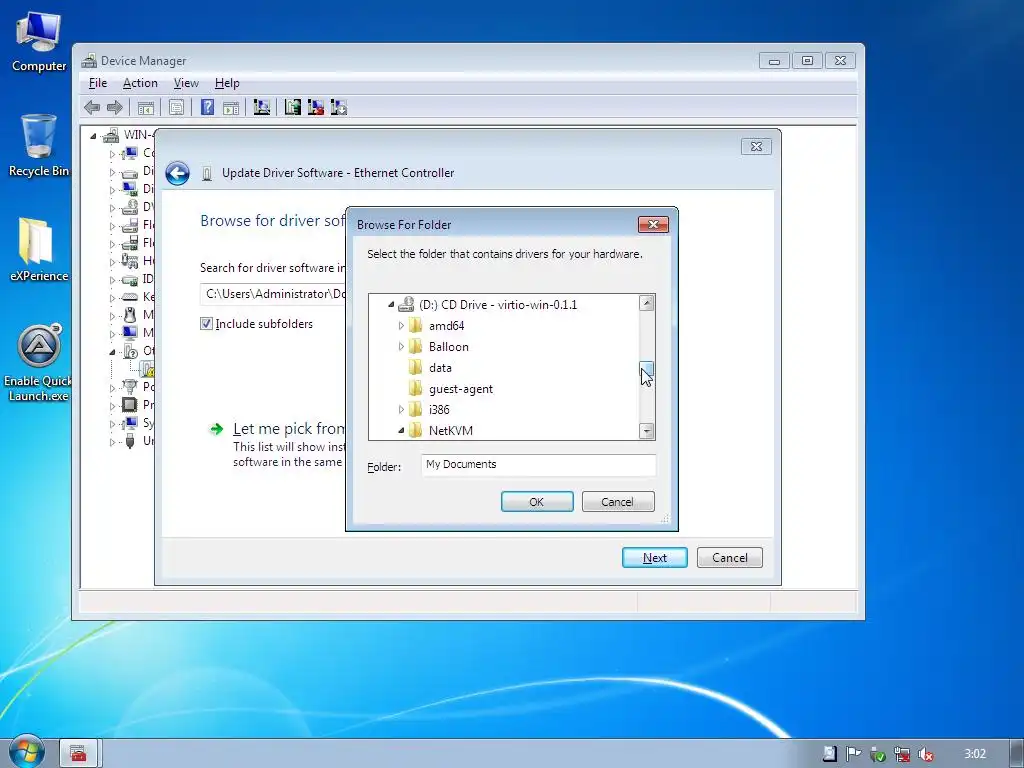Click the Computer desktop icon

(x=39, y=42)
